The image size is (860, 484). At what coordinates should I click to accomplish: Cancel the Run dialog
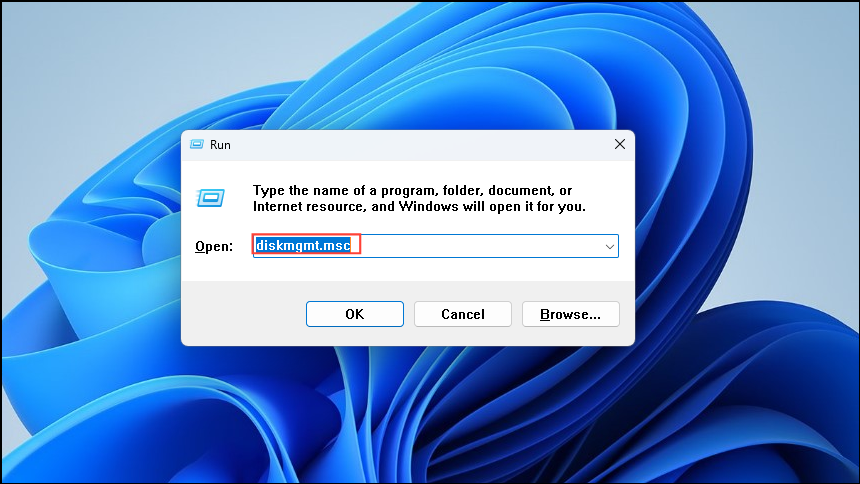pos(462,314)
